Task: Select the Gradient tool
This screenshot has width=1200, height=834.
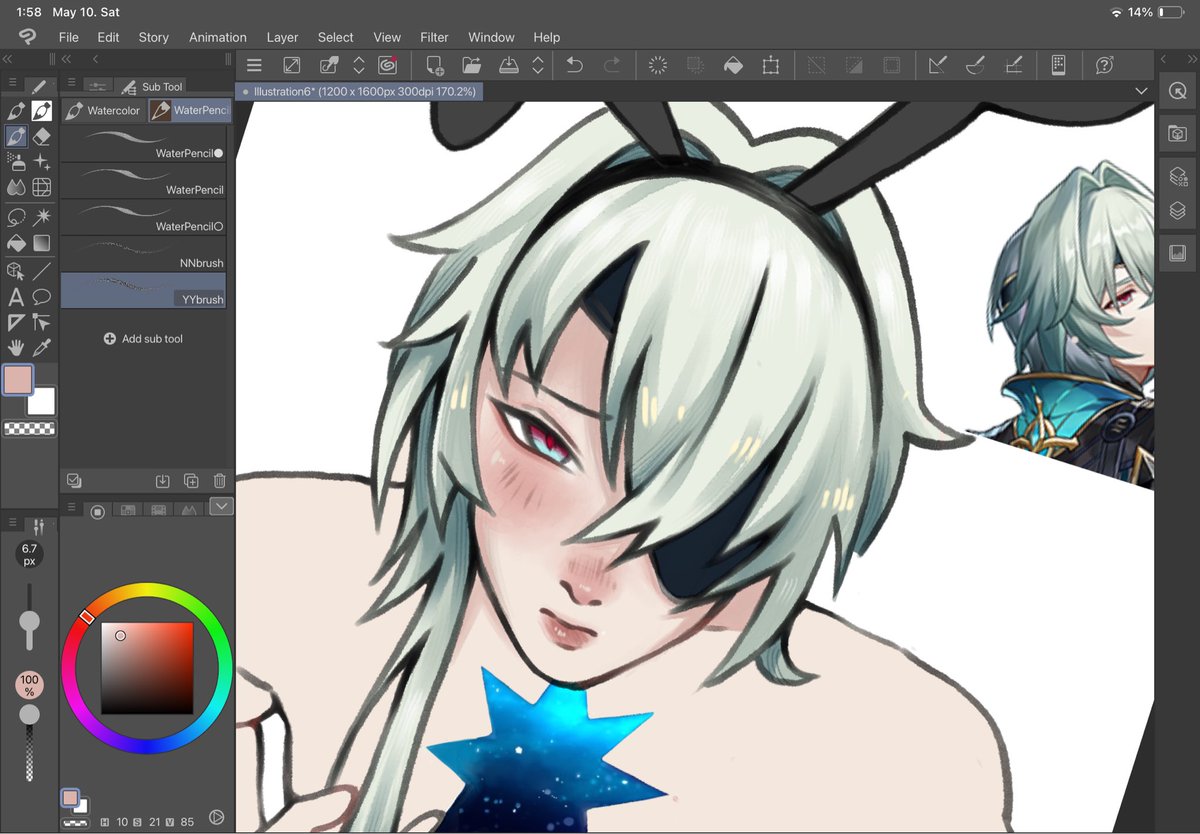Action: (42, 243)
